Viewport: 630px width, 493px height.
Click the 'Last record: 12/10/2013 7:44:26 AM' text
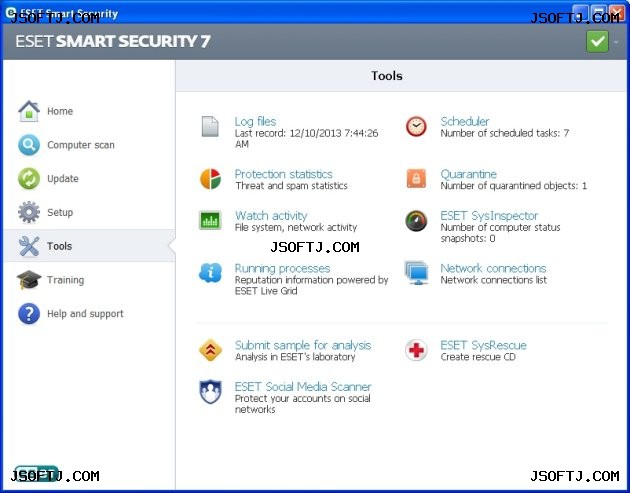coord(307,139)
